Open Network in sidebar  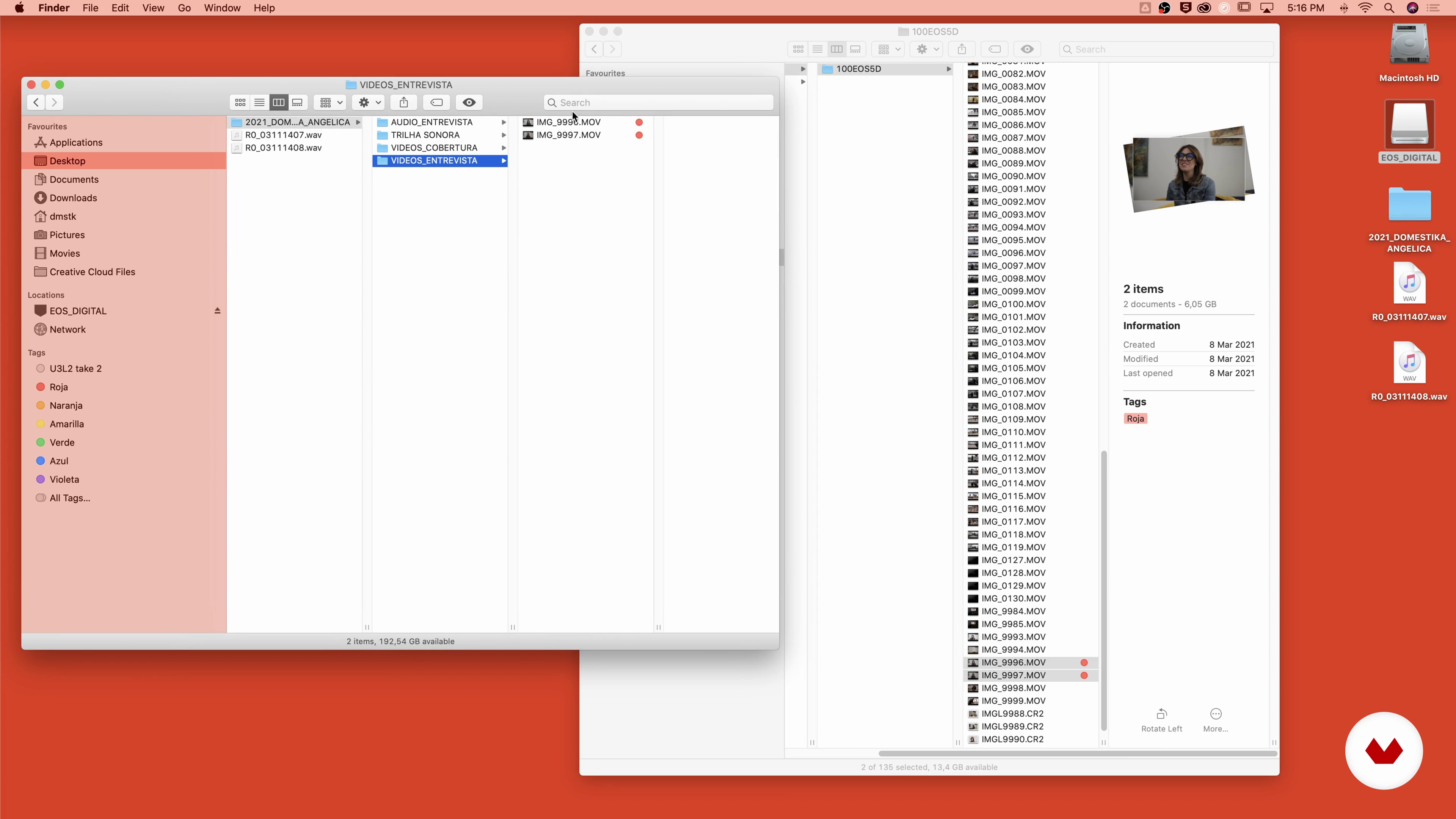coord(124,329)
